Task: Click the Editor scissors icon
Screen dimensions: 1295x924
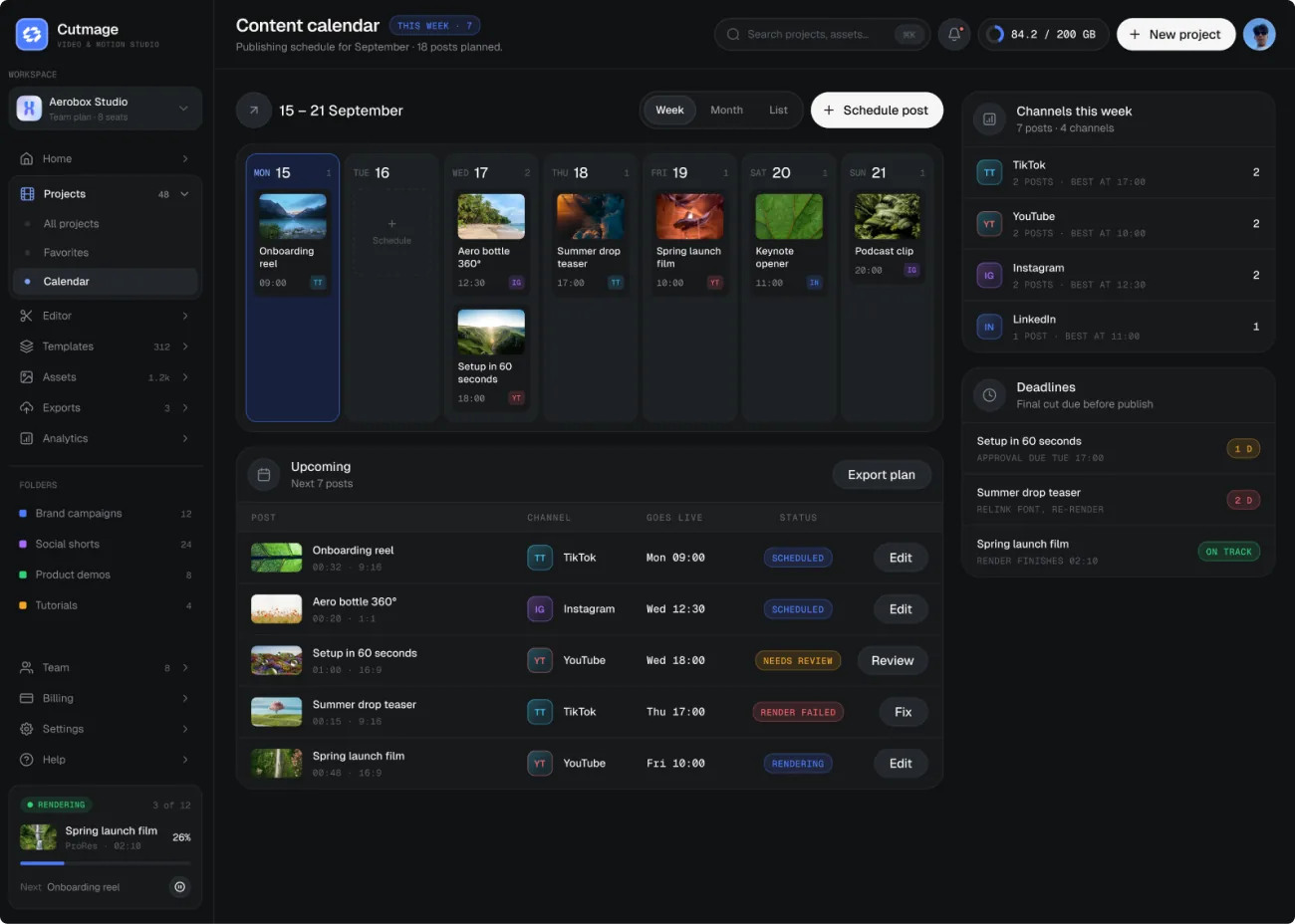Action: pyautogui.click(x=27, y=316)
